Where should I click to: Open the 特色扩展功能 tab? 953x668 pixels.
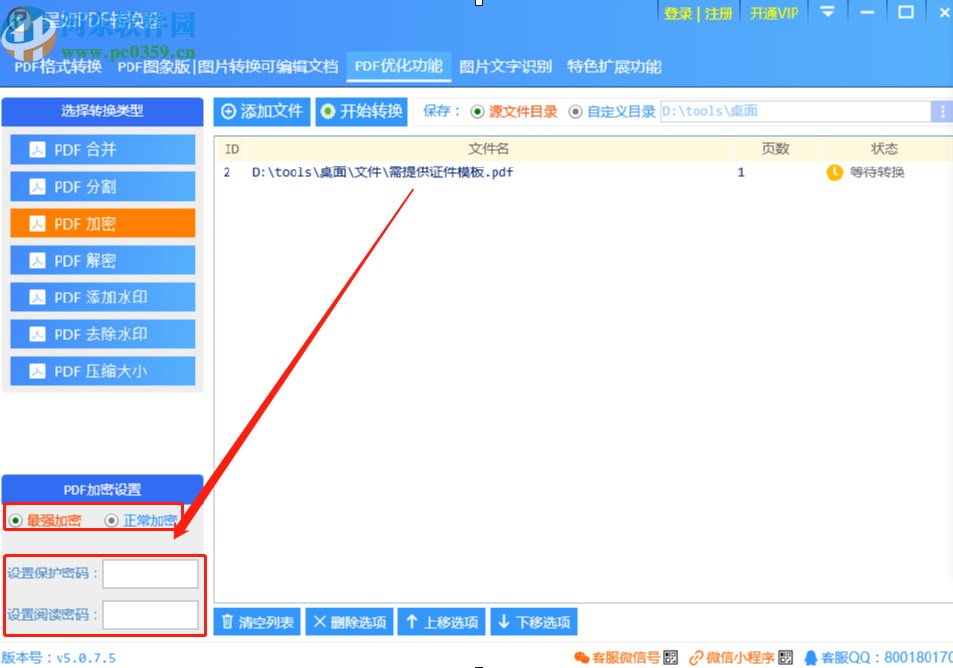point(616,67)
